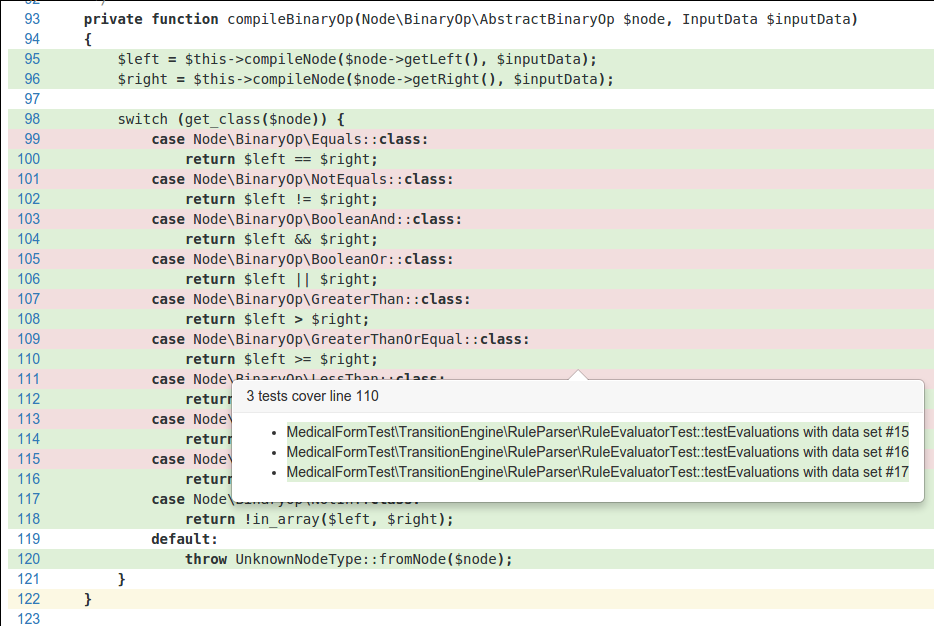Click test entry with data set #15
Image resolution: width=934 pixels, height=626 pixels.
coord(597,432)
